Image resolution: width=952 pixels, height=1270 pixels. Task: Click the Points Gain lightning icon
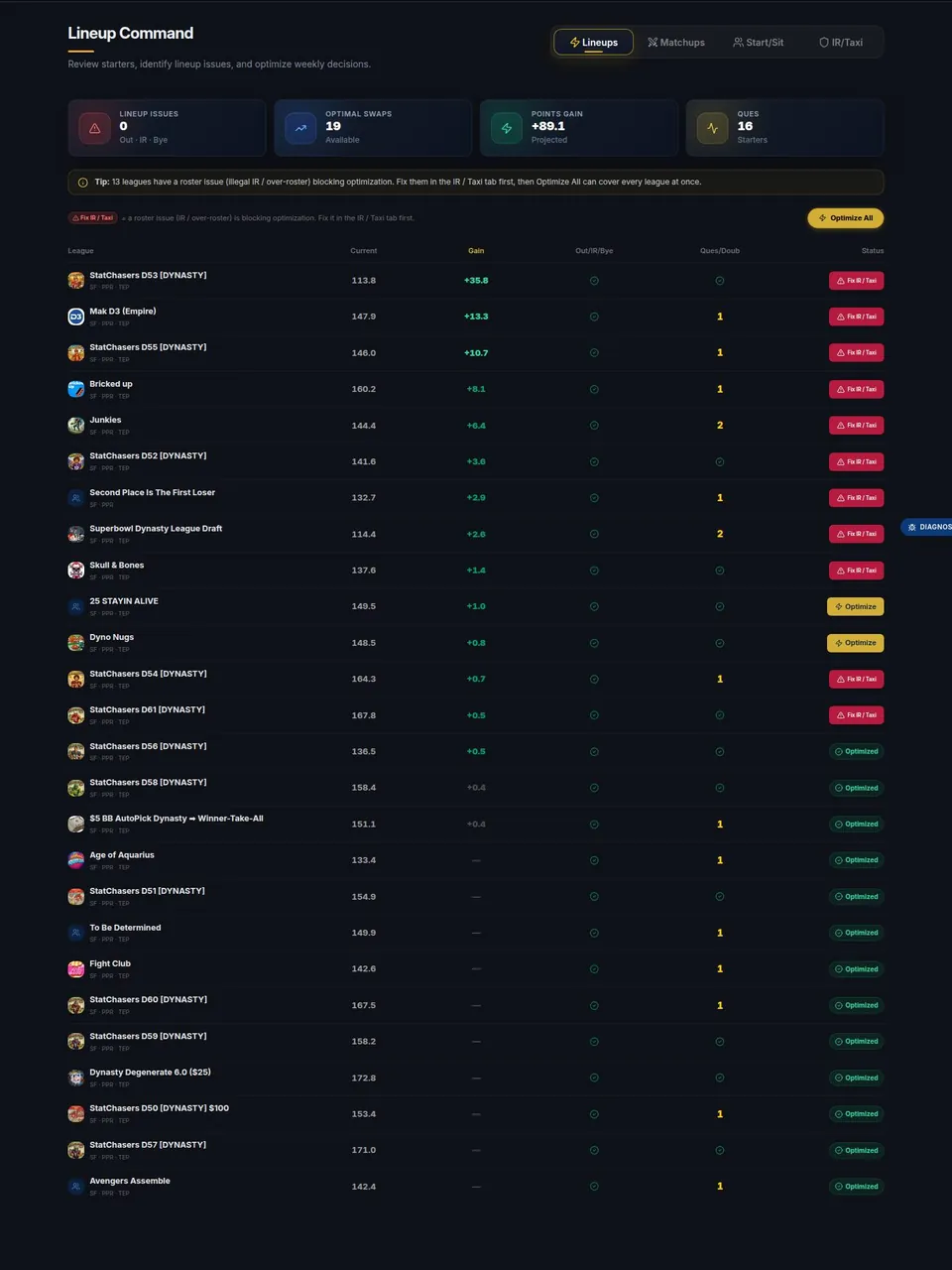coord(507,128)
